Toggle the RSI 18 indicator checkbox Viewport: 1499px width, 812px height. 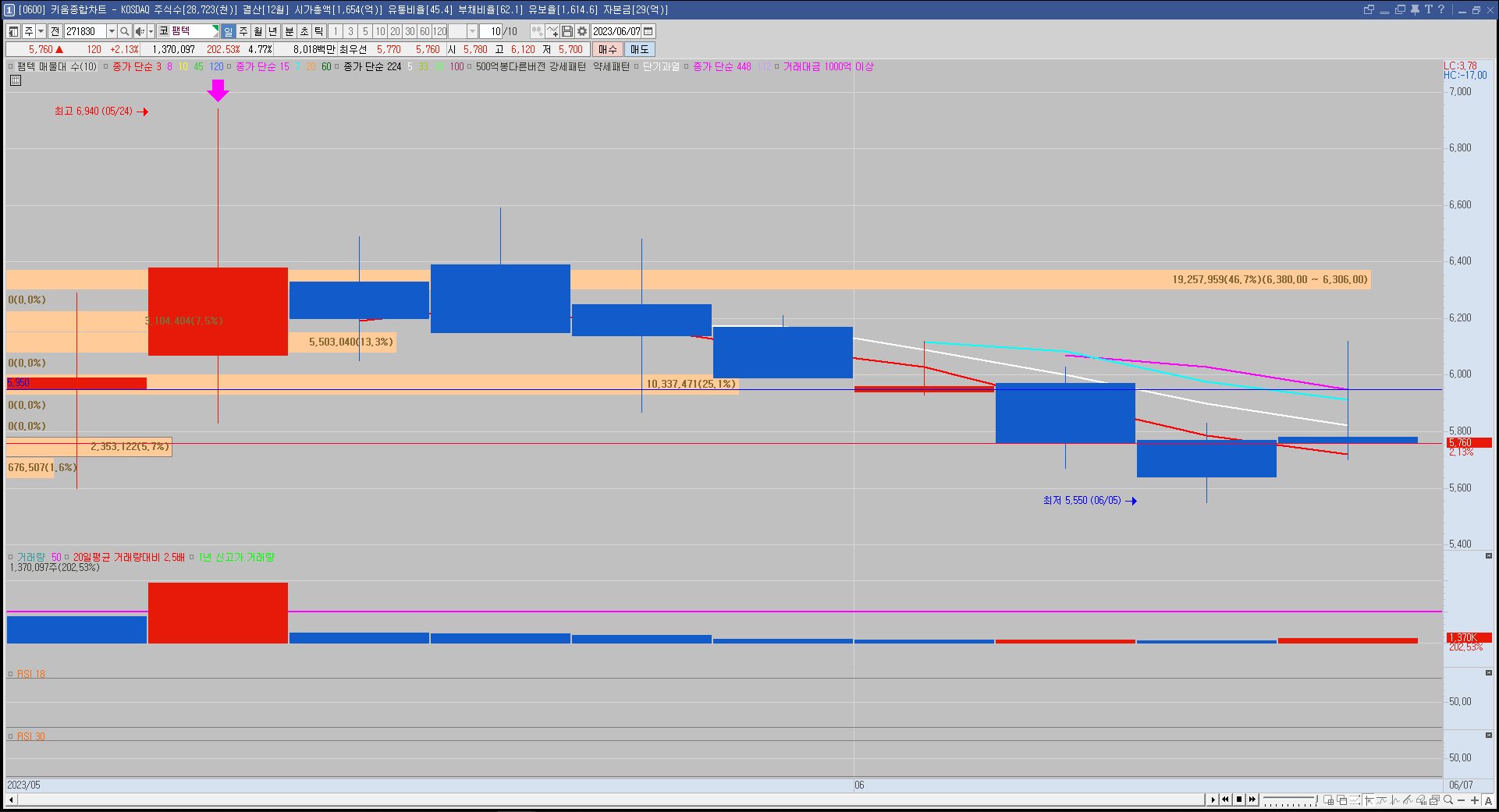point(11,674)
